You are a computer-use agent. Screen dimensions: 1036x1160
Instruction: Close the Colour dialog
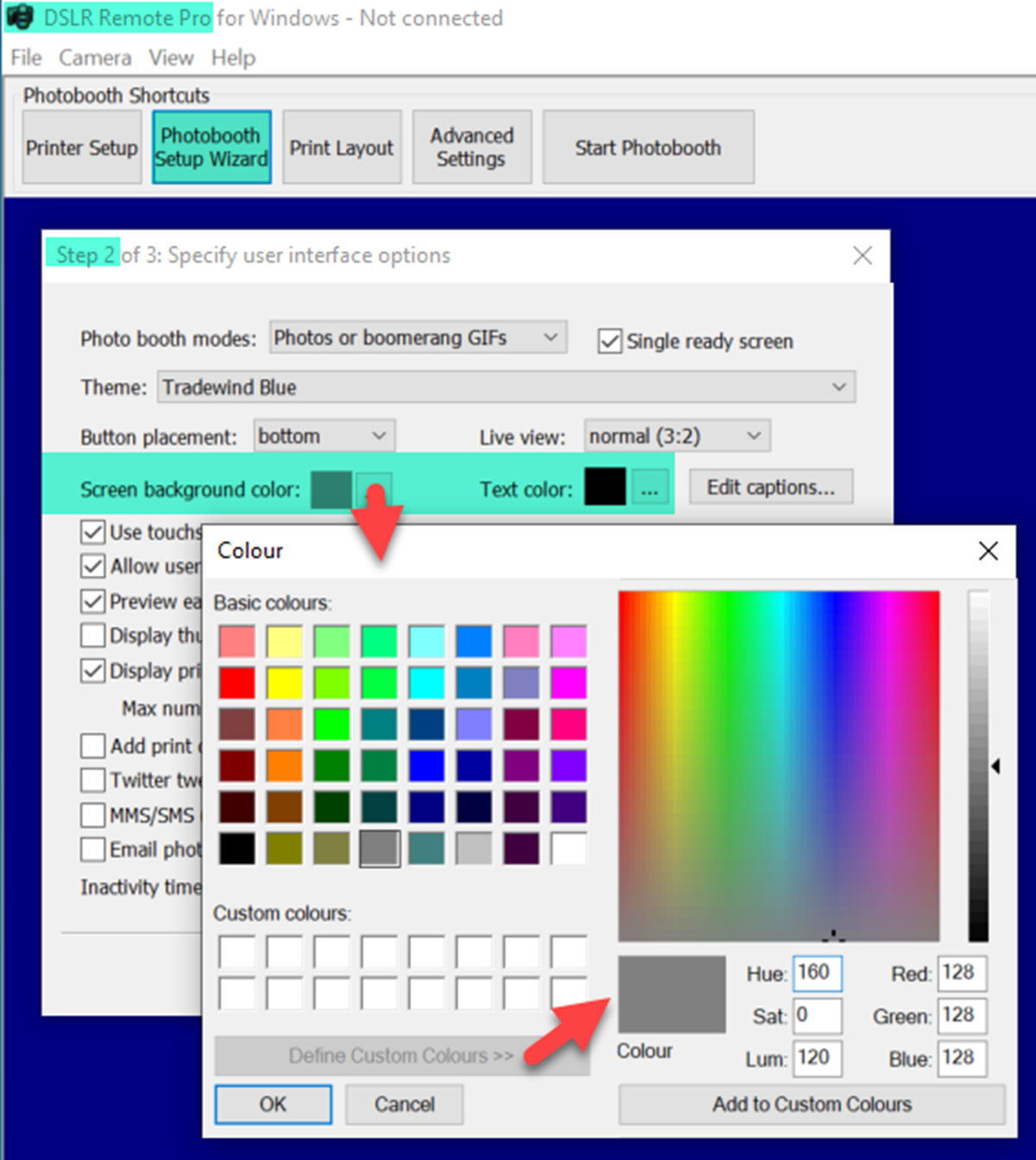point(989,551)
